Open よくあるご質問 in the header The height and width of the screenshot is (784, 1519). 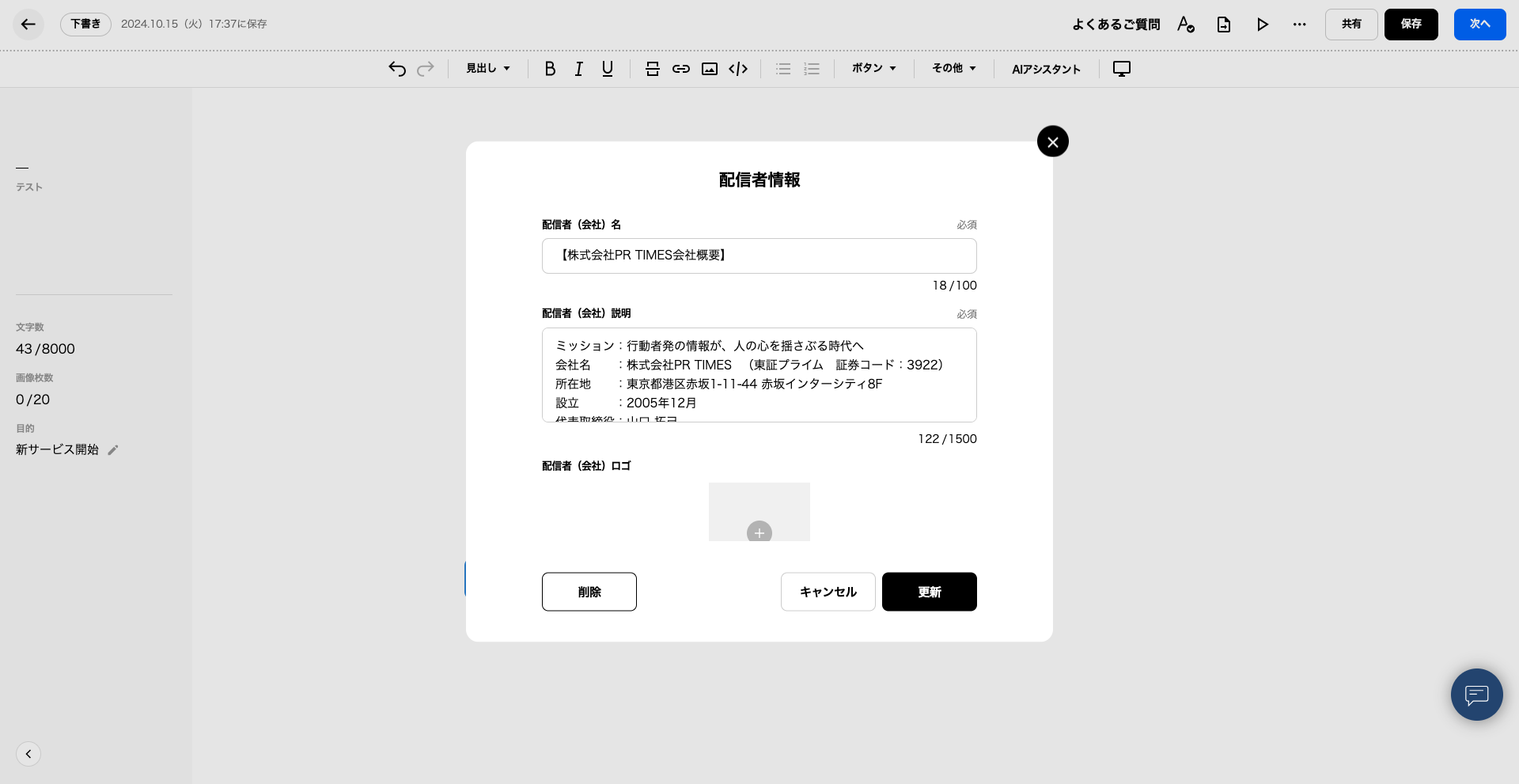[1116, 25]
